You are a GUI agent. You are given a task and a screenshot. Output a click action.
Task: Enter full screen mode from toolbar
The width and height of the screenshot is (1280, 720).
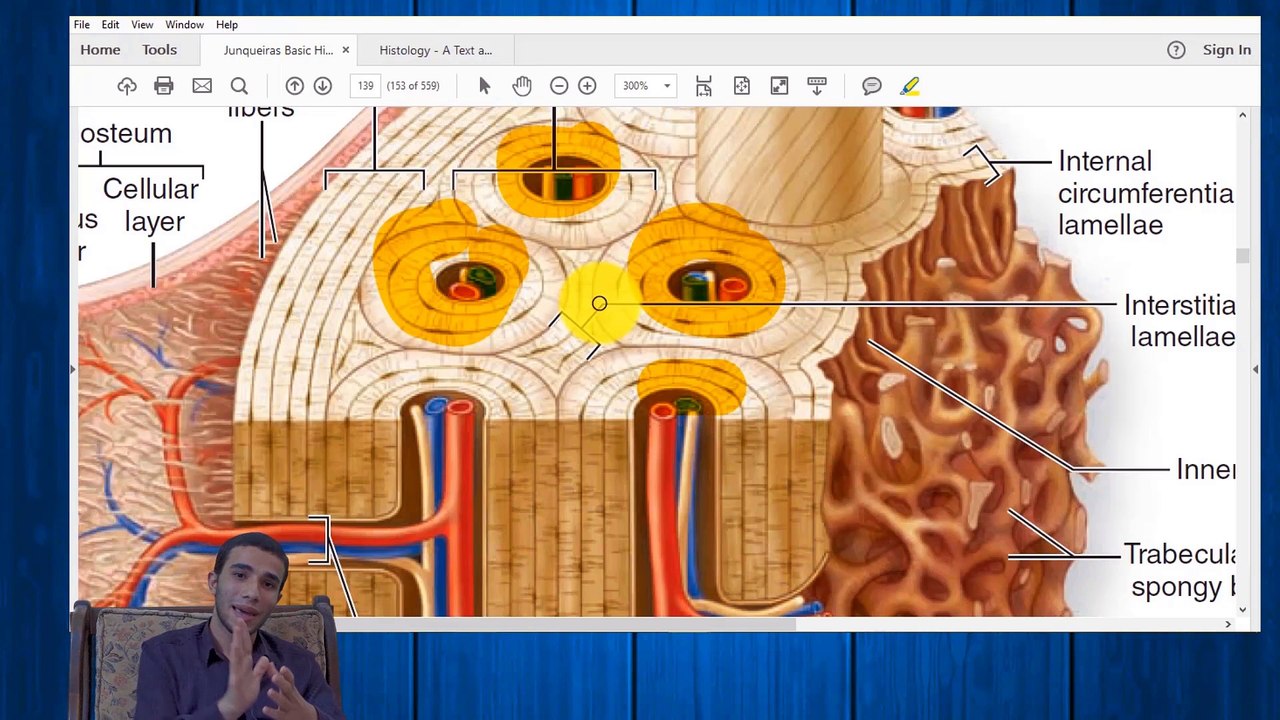point(779,86)
